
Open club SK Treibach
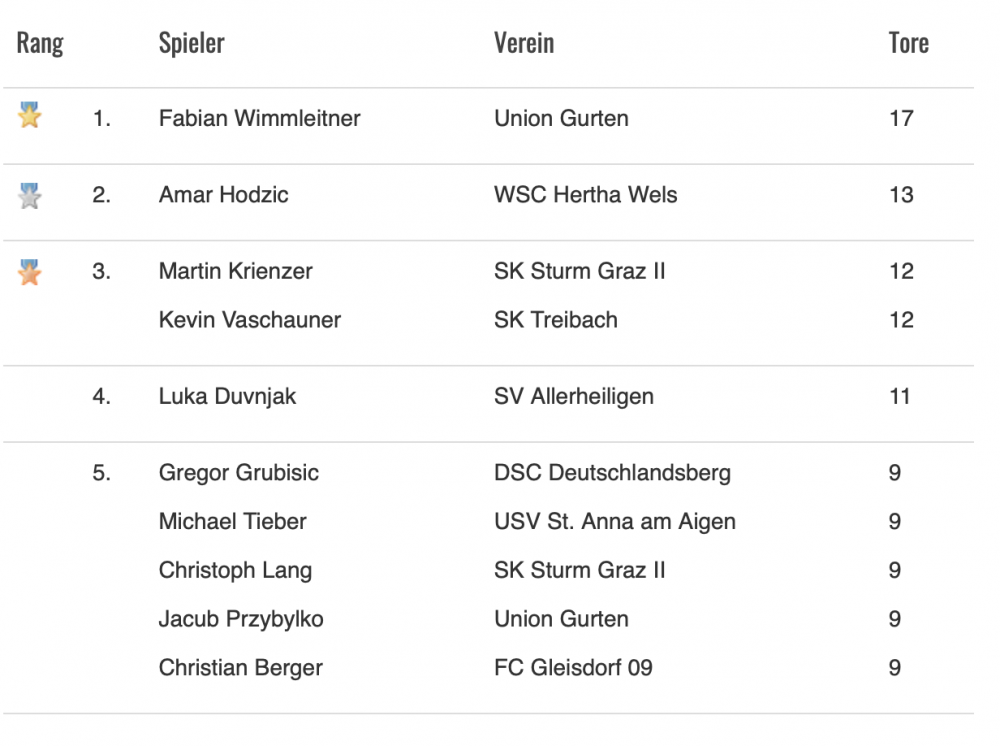(555, 320)
